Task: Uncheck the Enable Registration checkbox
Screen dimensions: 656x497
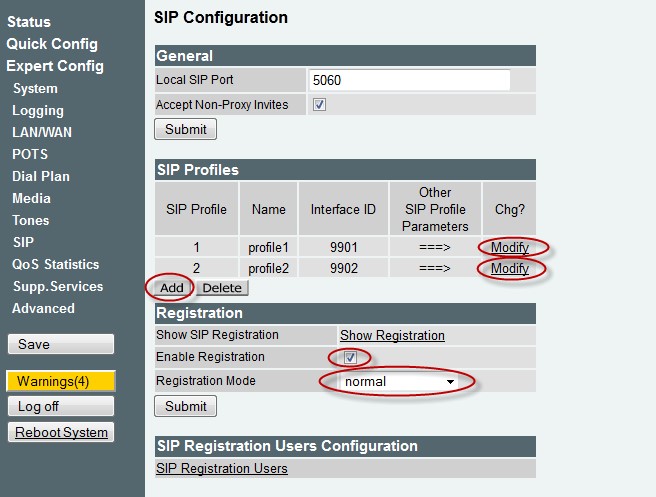Action: pos(350,357)
